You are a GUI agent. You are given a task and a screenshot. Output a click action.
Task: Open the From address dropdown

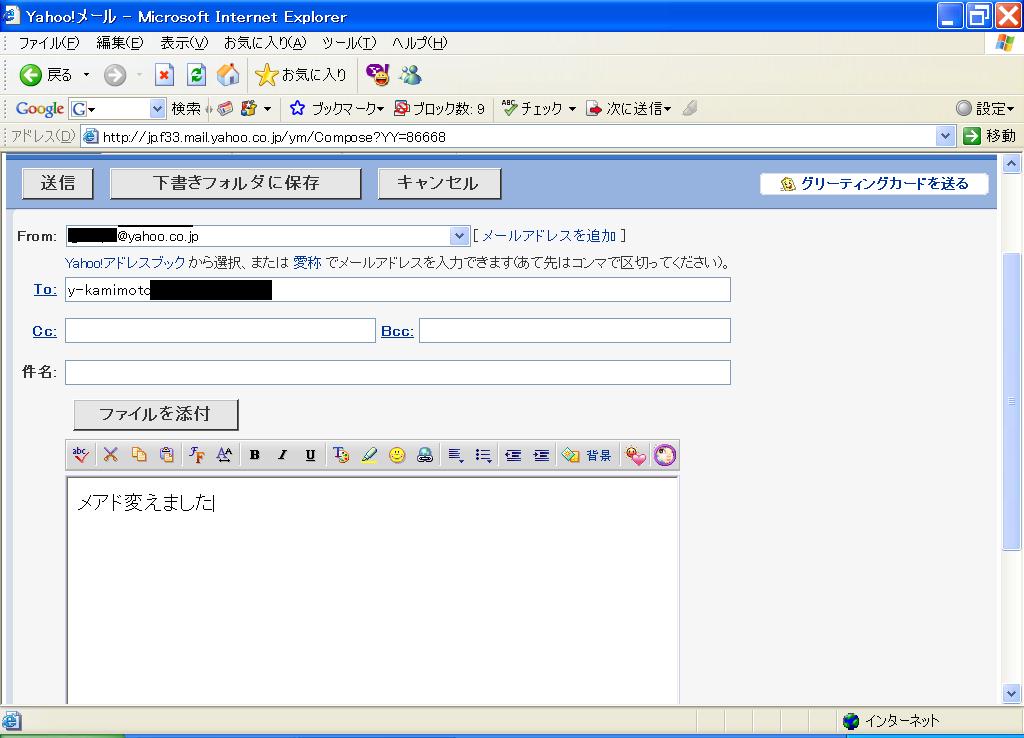[x=459, y=236]
